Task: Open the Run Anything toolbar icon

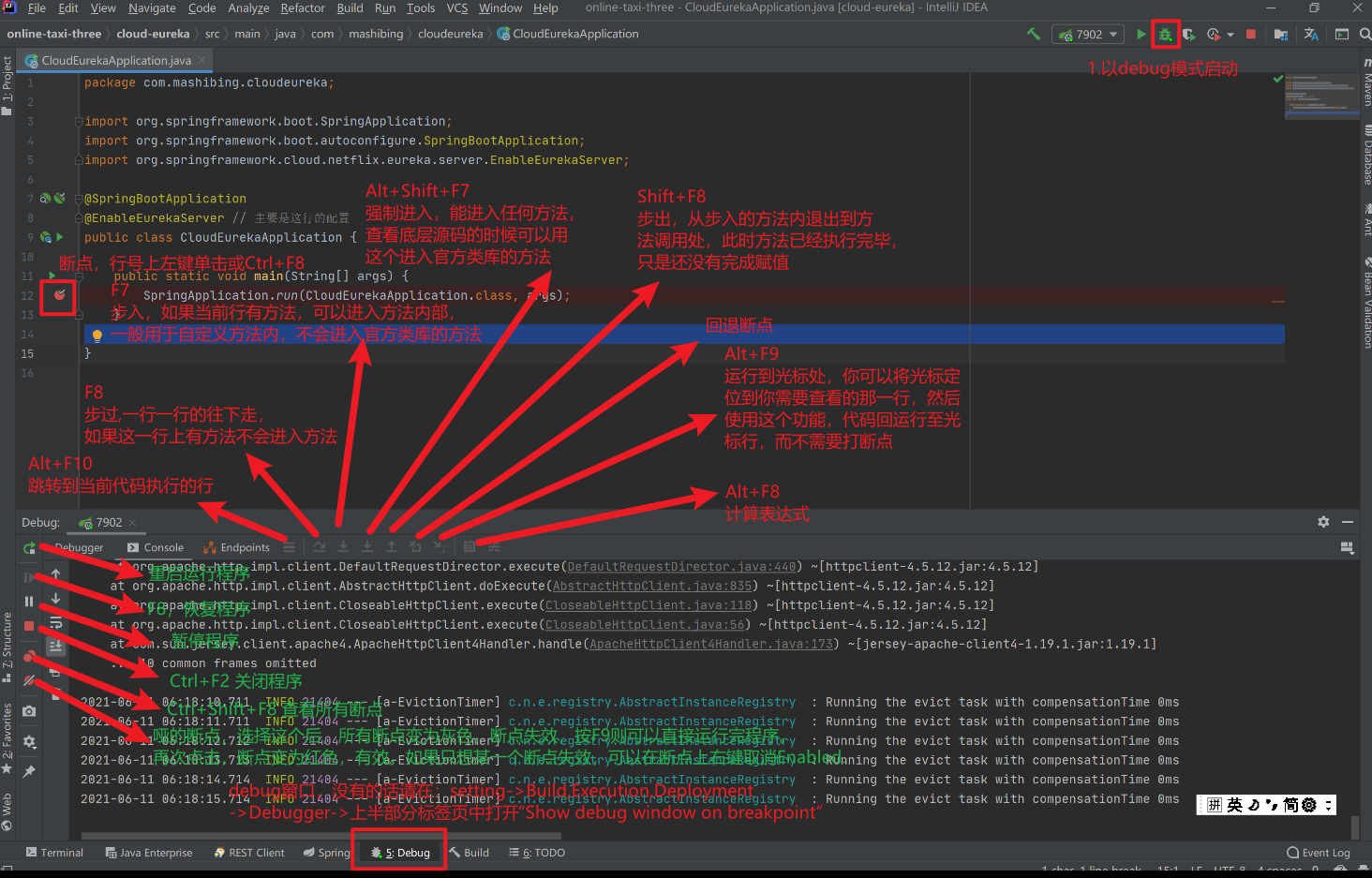Action: coord(1342,35)
